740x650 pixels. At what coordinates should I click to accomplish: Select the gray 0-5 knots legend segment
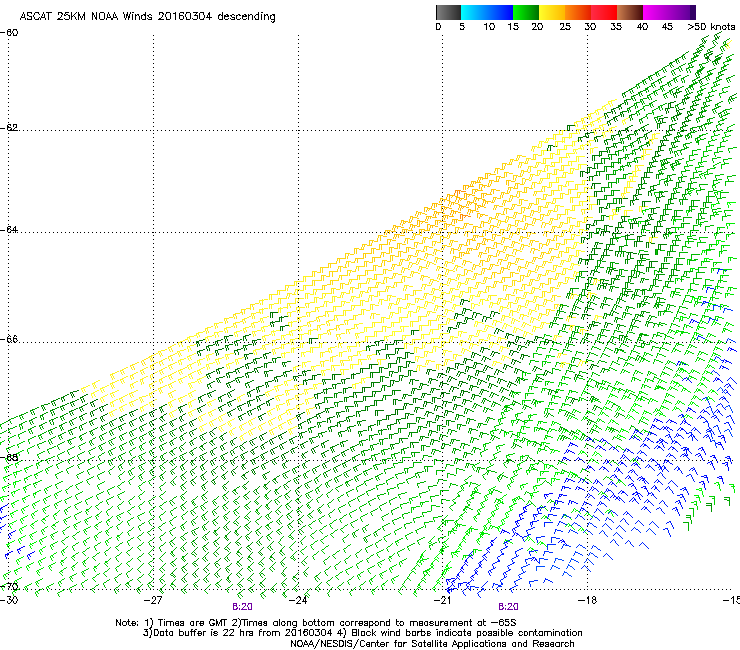448,12
